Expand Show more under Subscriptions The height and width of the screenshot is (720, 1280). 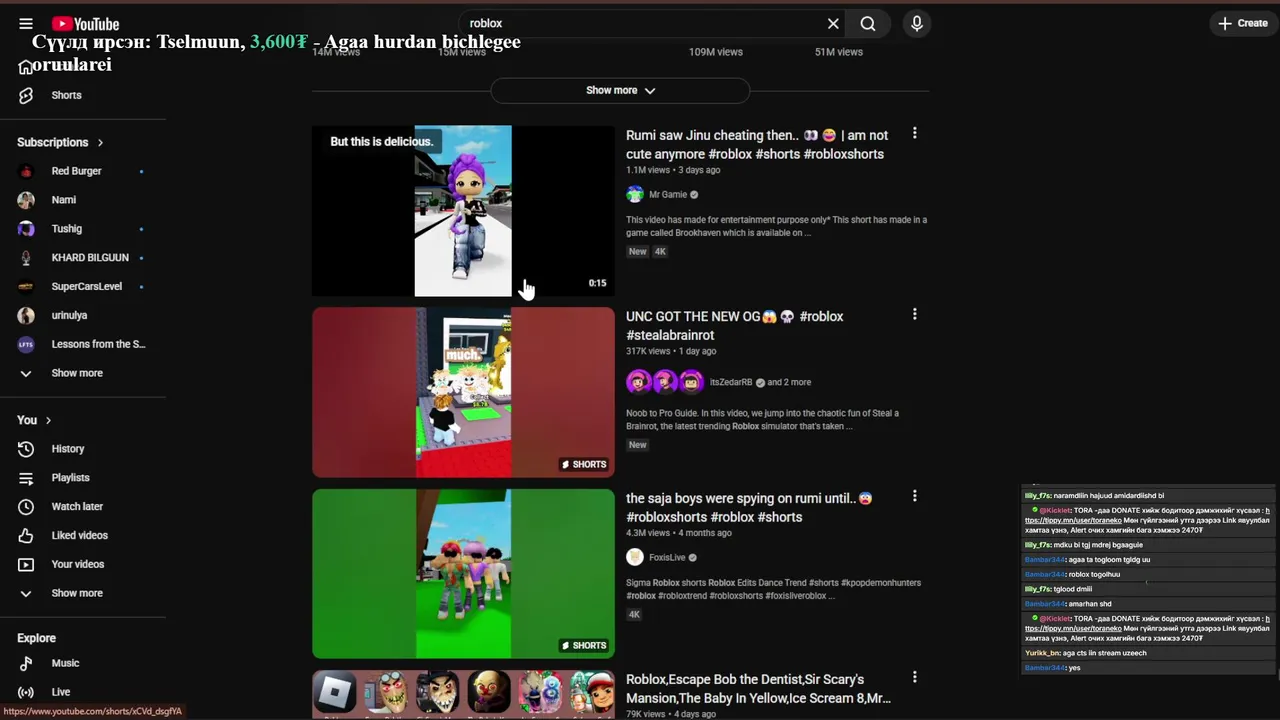(77, 373)
